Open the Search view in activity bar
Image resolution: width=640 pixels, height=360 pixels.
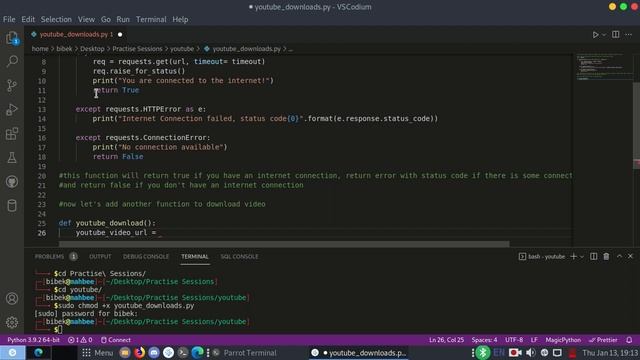click(12, 62)
